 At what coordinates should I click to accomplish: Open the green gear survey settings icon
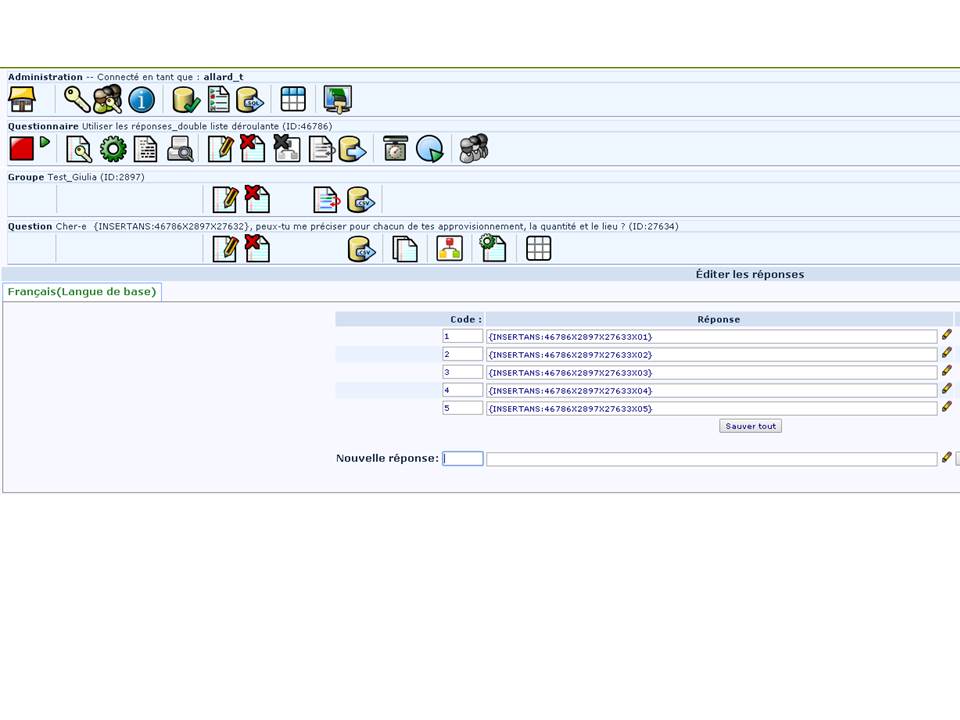click(113, 149)
